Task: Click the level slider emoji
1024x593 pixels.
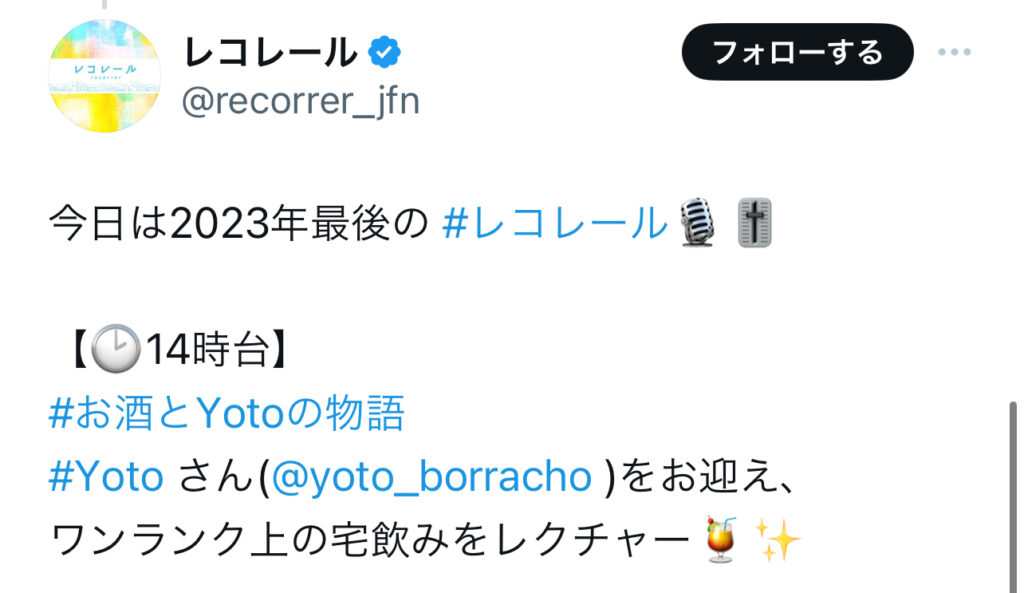Action: pyautogui.click(x=755, y=223)
